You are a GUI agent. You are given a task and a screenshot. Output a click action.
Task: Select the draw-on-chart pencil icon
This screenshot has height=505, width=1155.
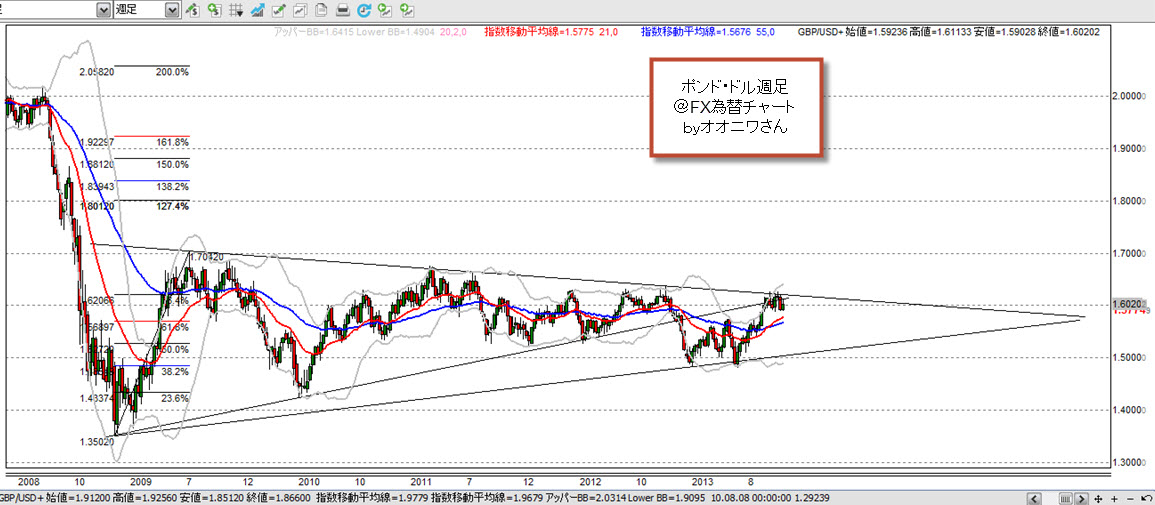pyautogui.click(x=279, y=10)
